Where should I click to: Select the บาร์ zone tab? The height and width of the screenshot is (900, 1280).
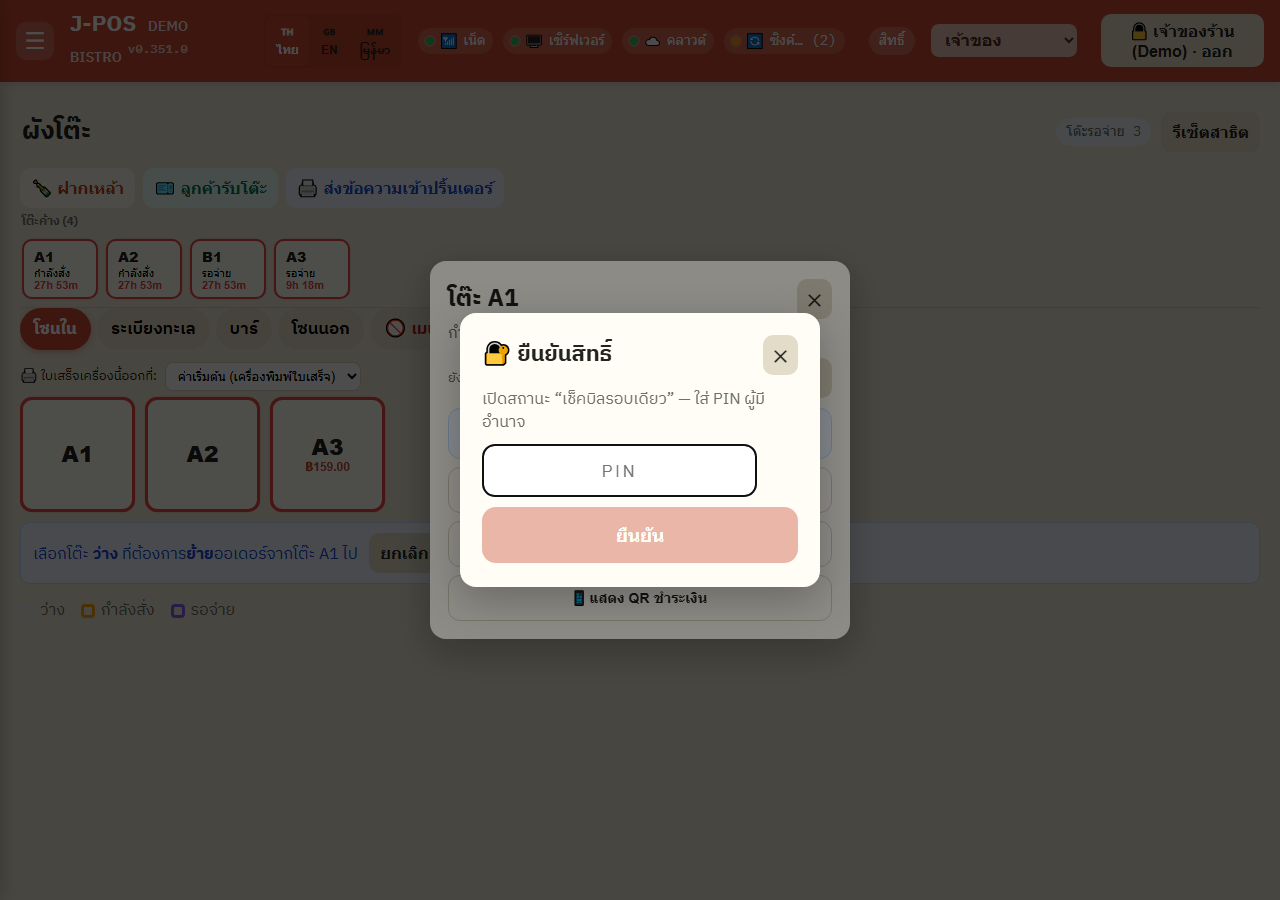coord(243,329)
